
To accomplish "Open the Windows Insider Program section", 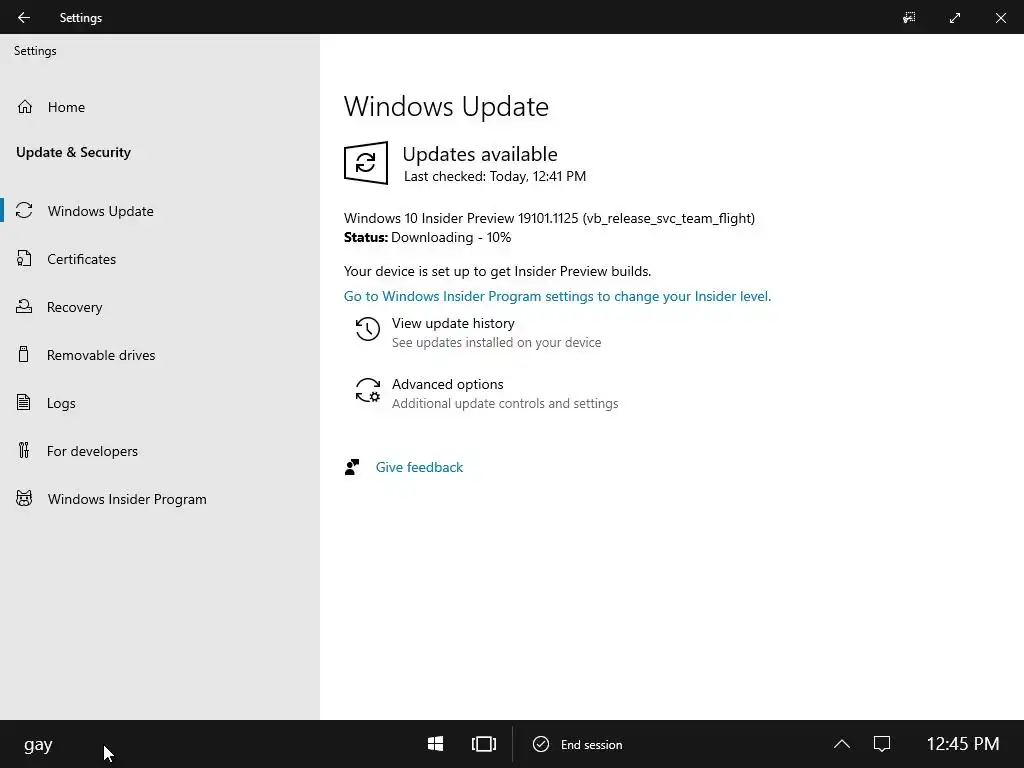I will point(127,499).
